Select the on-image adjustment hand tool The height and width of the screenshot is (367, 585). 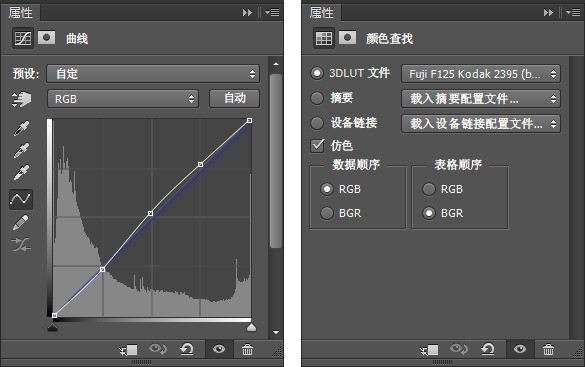click(x=21, y=99)
